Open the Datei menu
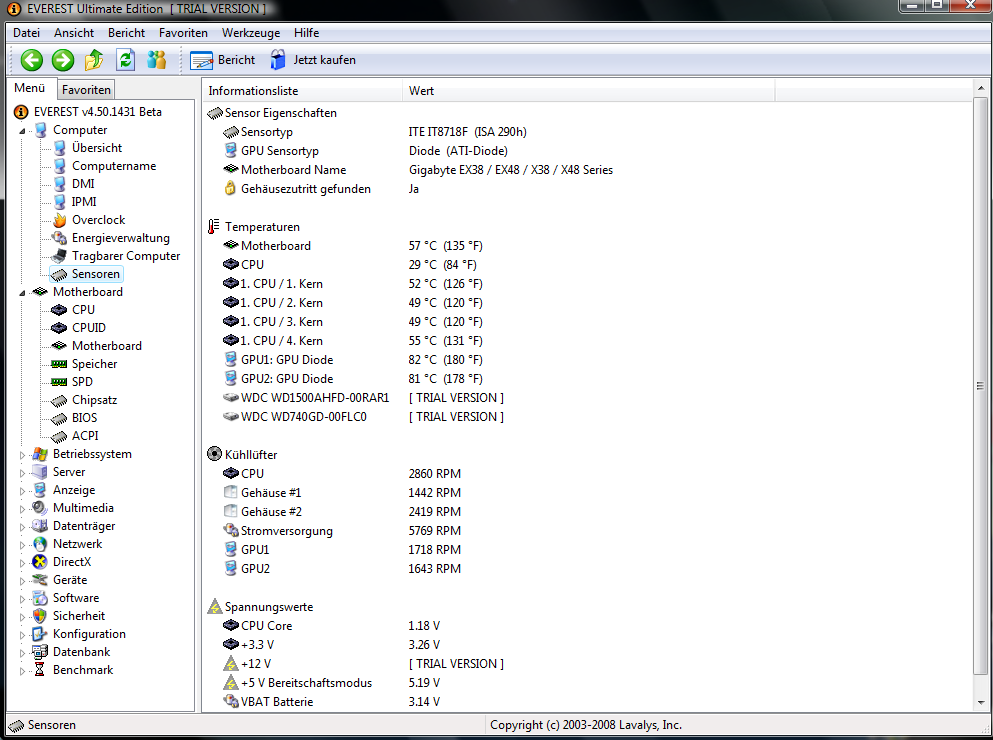Viewport: 993px width, 740px height. (27, 33)
